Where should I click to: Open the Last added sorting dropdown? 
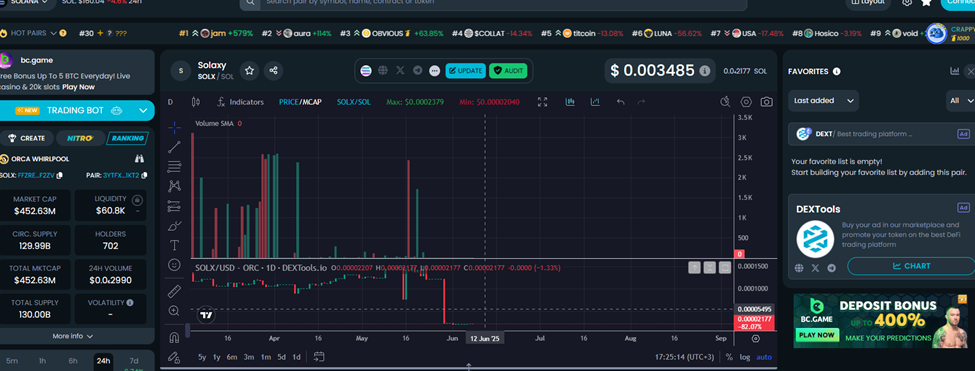(x=823, y=101)
